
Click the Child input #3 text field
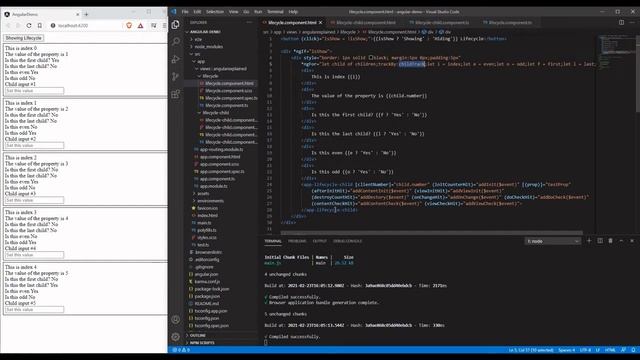34,200
